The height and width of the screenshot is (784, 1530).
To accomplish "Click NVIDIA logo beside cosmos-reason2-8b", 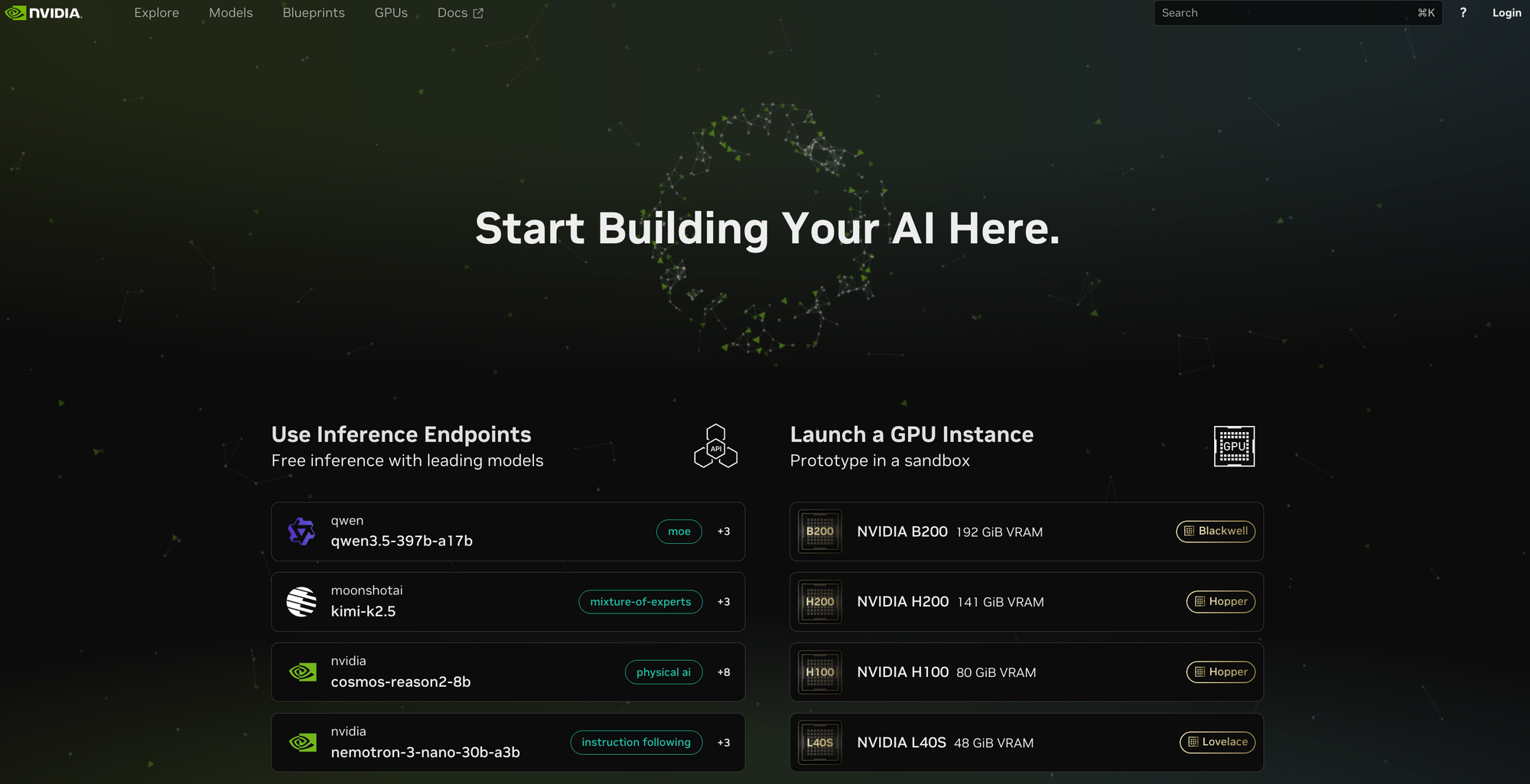I will pos(303,672).
